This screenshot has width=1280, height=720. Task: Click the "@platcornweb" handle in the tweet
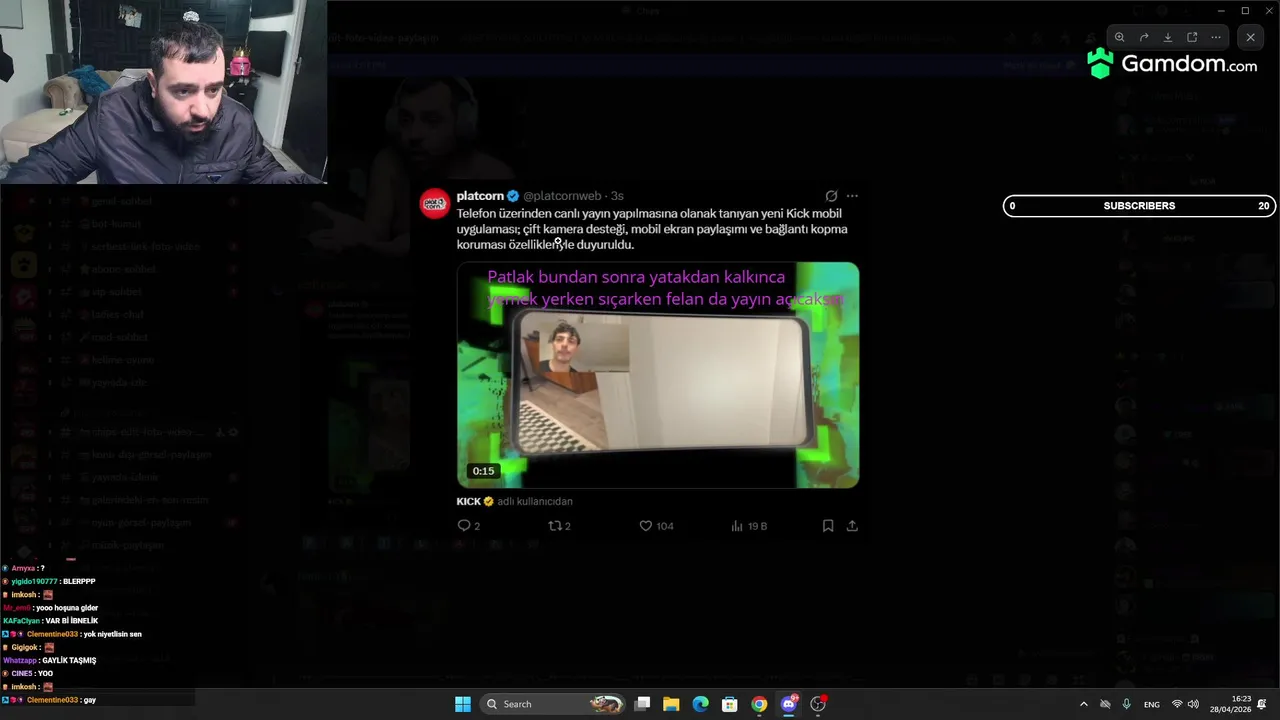(562, 196)
